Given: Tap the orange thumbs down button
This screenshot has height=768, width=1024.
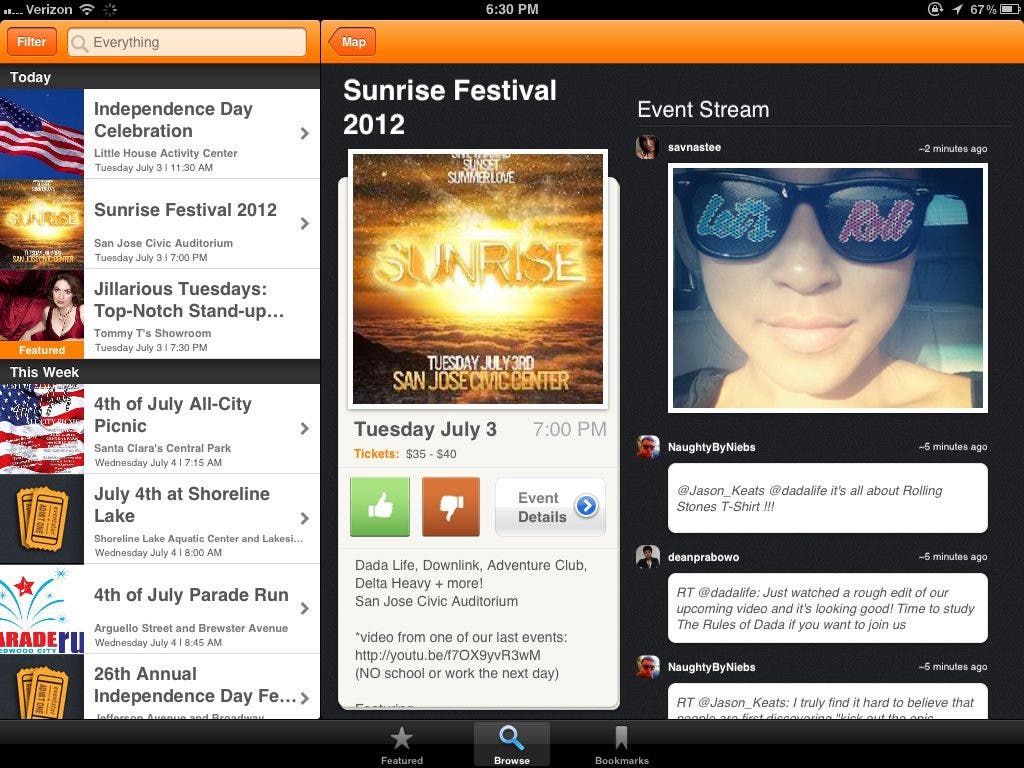Looking at the screenshot, I should [451, 507].
